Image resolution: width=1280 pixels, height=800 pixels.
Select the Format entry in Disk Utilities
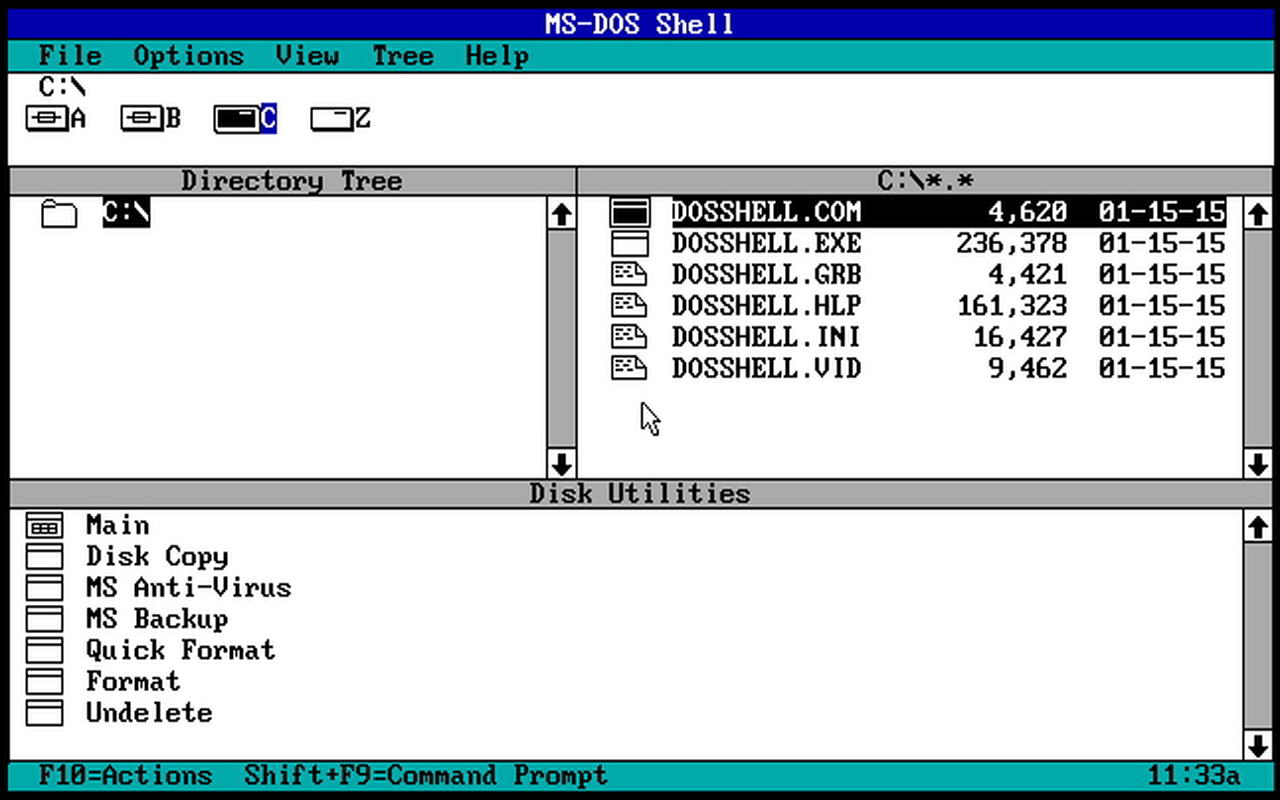point(133,682)
